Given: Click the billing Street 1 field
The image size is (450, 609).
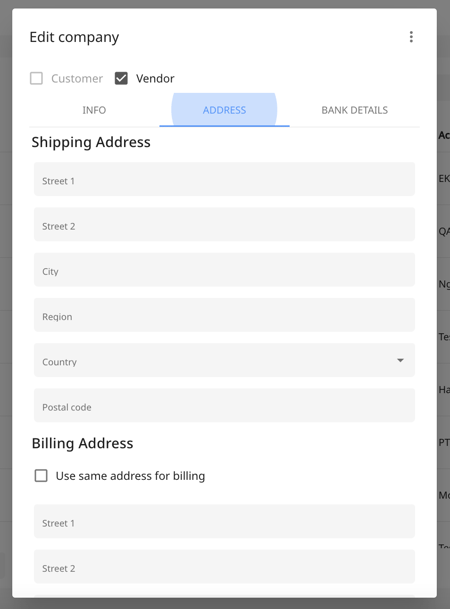Looking at the screenshot, I should click(x=224, y=521).
